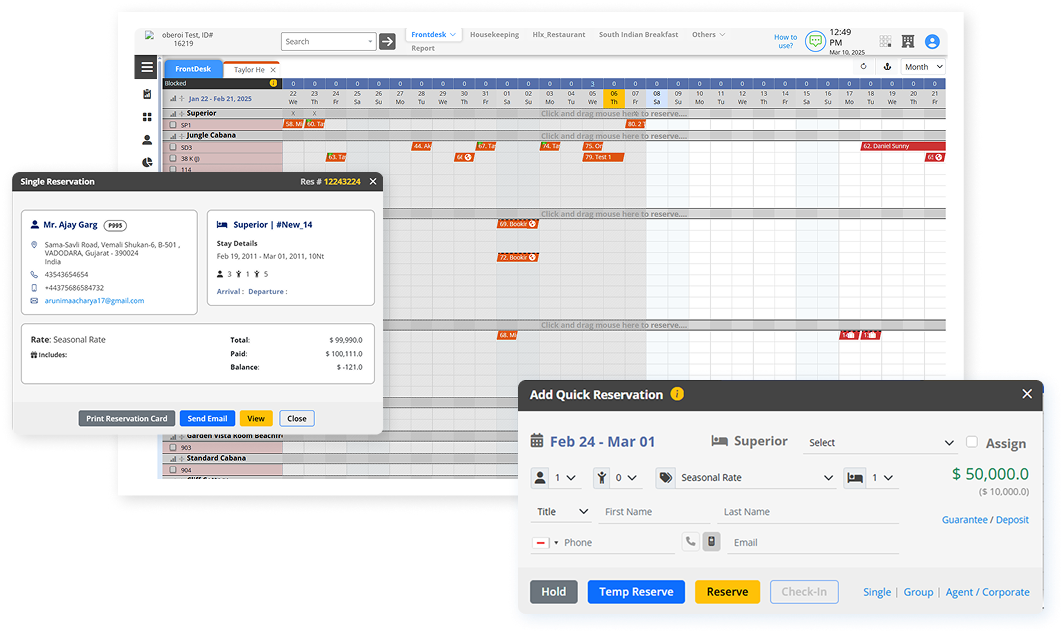Image resolution: width=1064 pixels, height=634 pixels.
Task: Click the header Search box
Action: point(328,41)
